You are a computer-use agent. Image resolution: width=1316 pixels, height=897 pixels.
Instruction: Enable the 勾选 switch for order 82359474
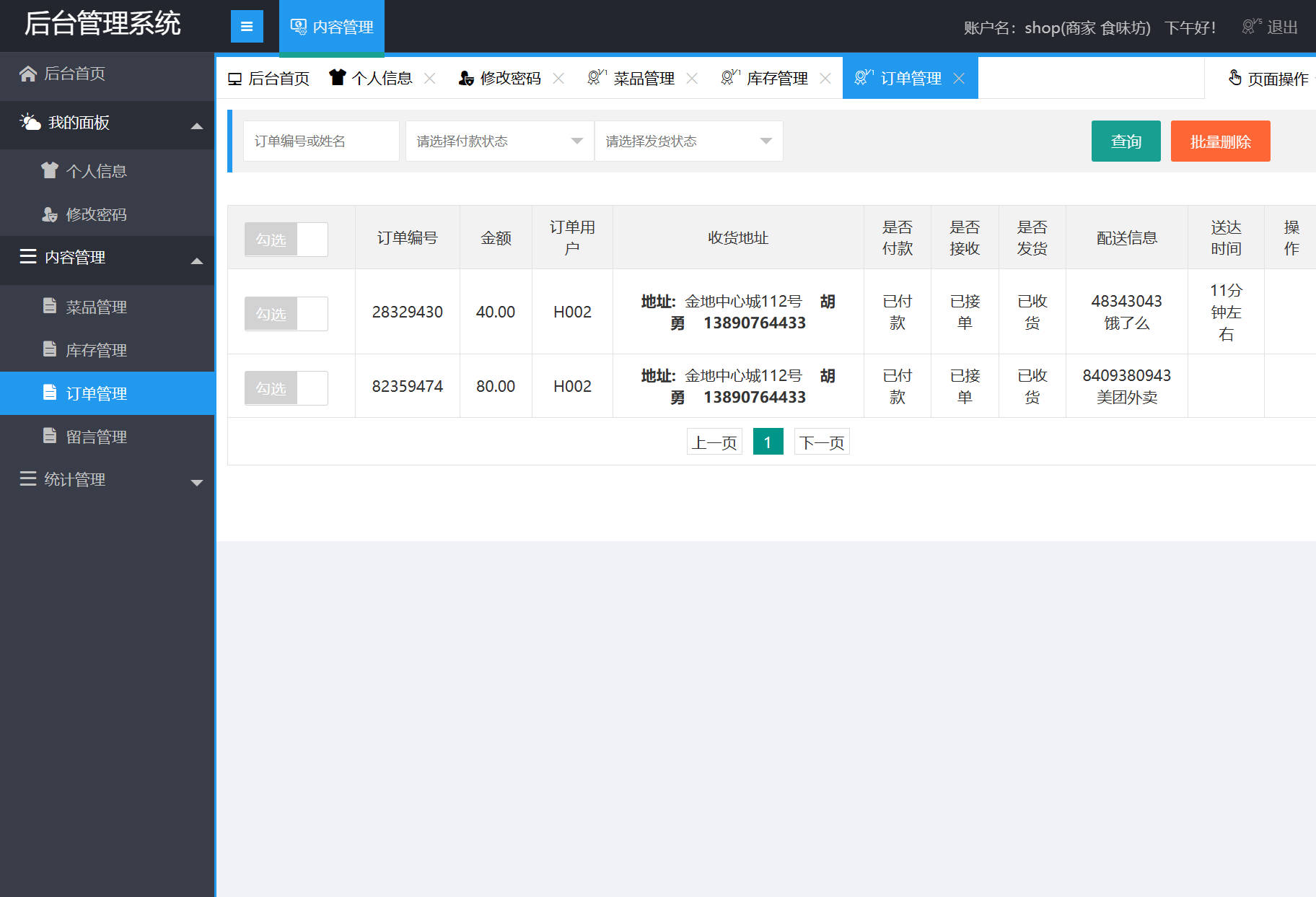(286, 388)
